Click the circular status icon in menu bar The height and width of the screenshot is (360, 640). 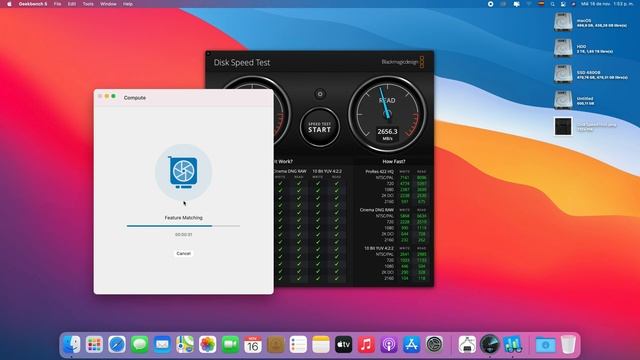491,4
